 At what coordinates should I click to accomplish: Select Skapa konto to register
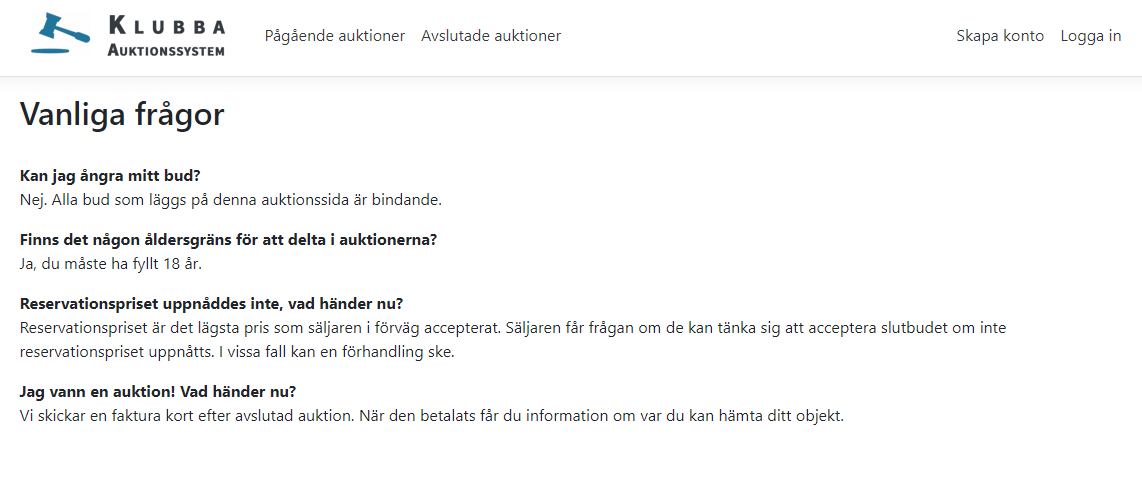(x=1000, y=36)
